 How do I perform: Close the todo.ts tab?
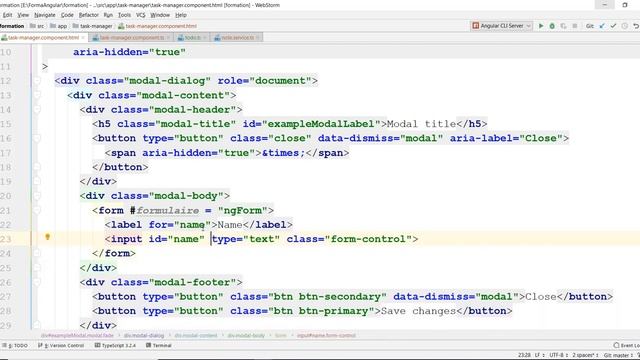(x=204, y=38)
